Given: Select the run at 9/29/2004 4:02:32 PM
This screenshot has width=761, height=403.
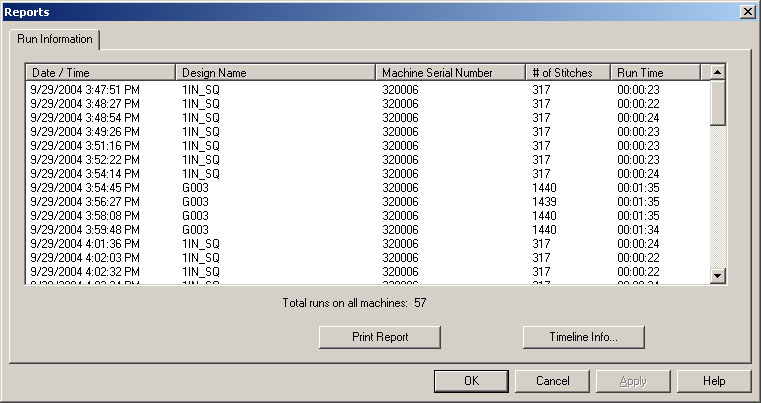Looking at the screenshot, I should coord(367,272).
